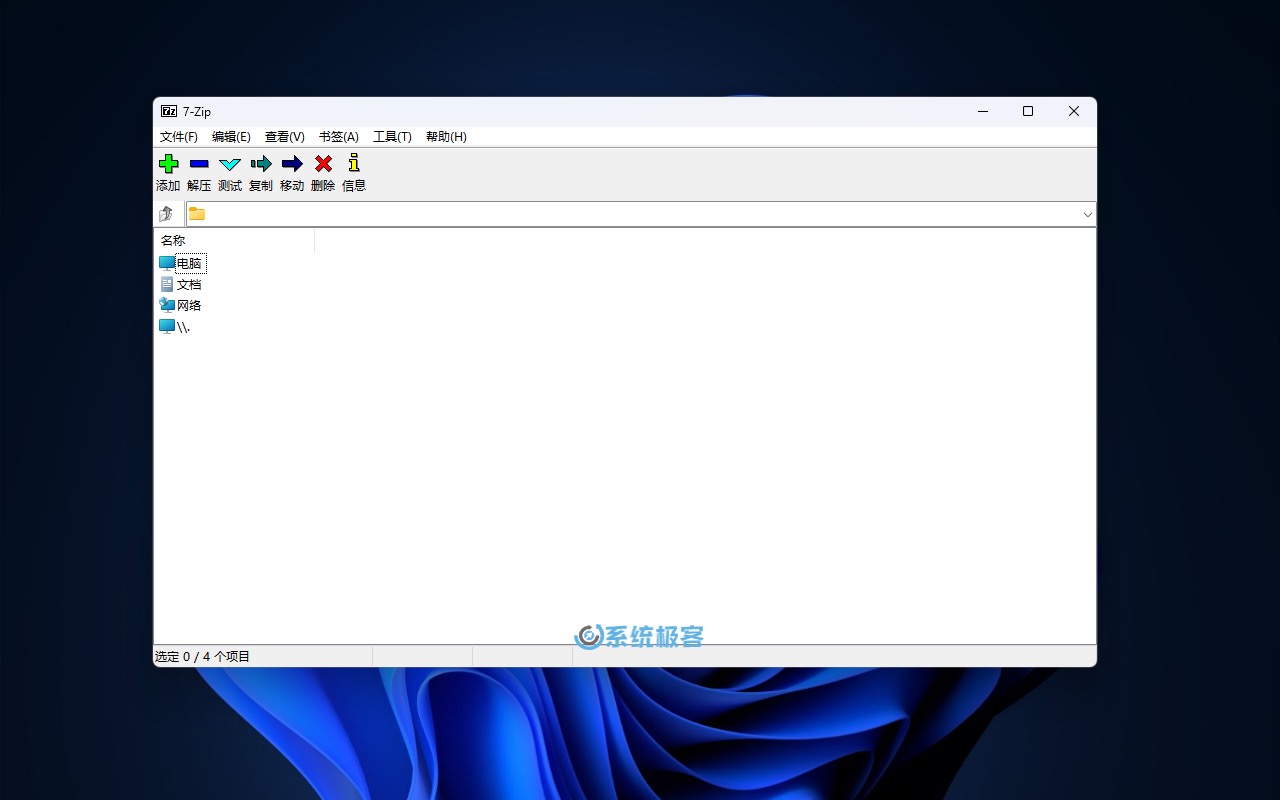Screen dimensions: 1280x800
Task: Go up one folder level icon
Action: point(166,214)
